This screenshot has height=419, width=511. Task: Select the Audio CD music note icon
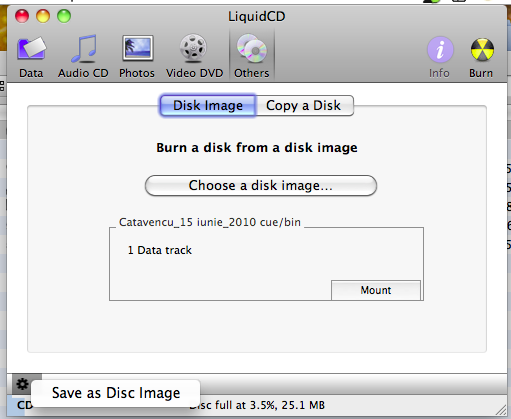click(x=83, y=49)
